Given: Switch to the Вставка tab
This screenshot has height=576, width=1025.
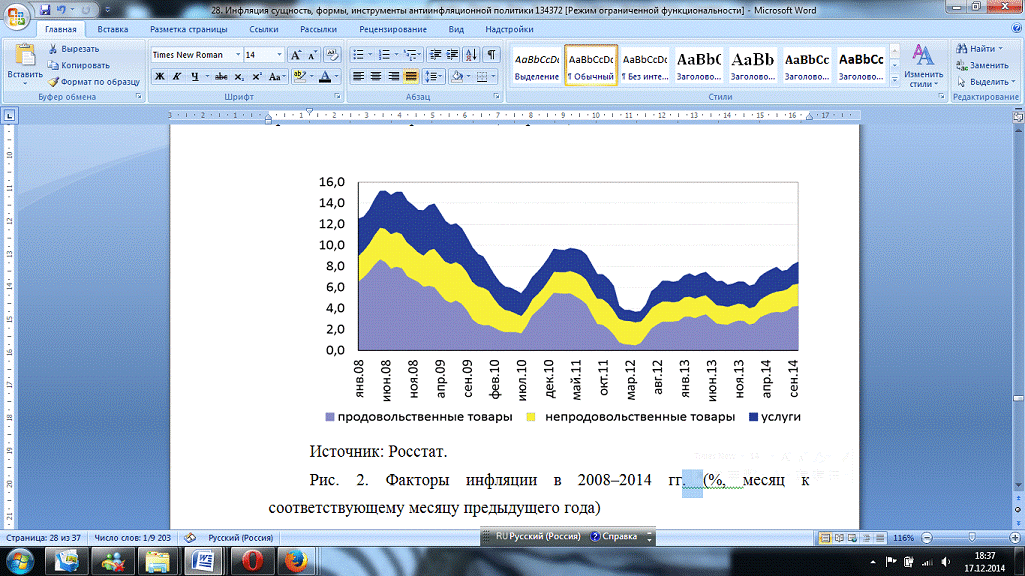Looking at the screenshot, I should [x=112, y=29].
